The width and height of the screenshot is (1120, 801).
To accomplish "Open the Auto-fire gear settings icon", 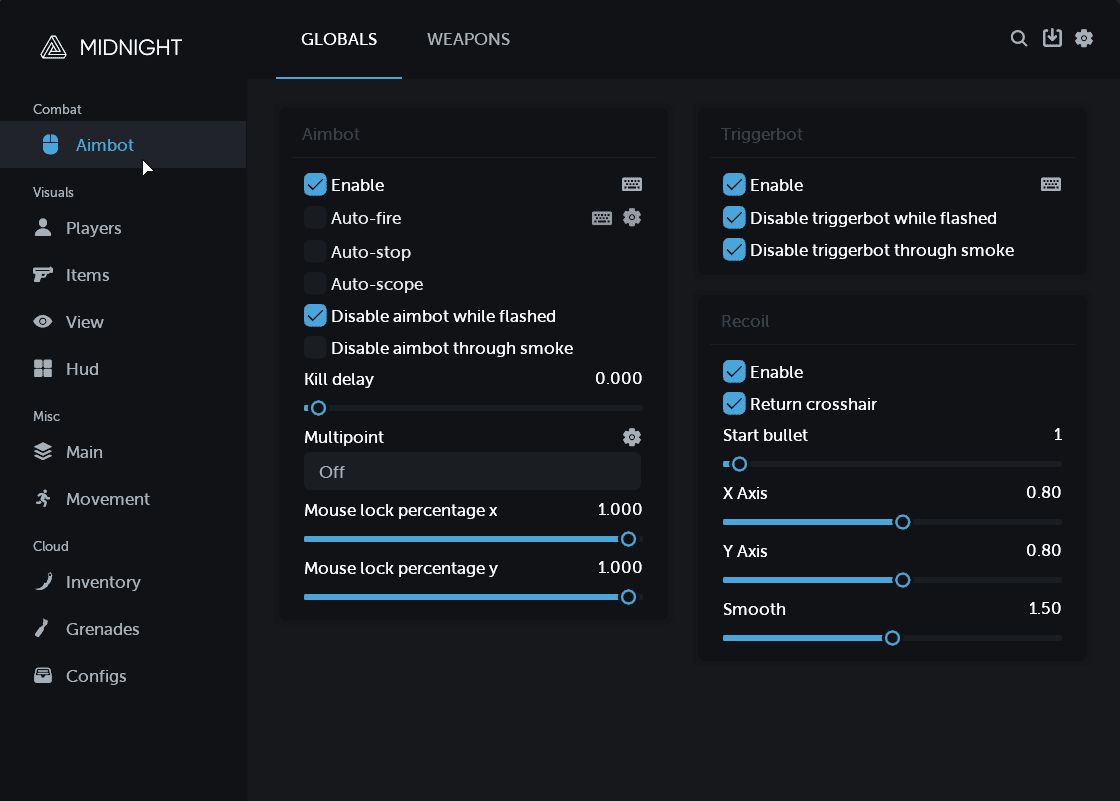I will pyautogui.click(x=632, y=217).
